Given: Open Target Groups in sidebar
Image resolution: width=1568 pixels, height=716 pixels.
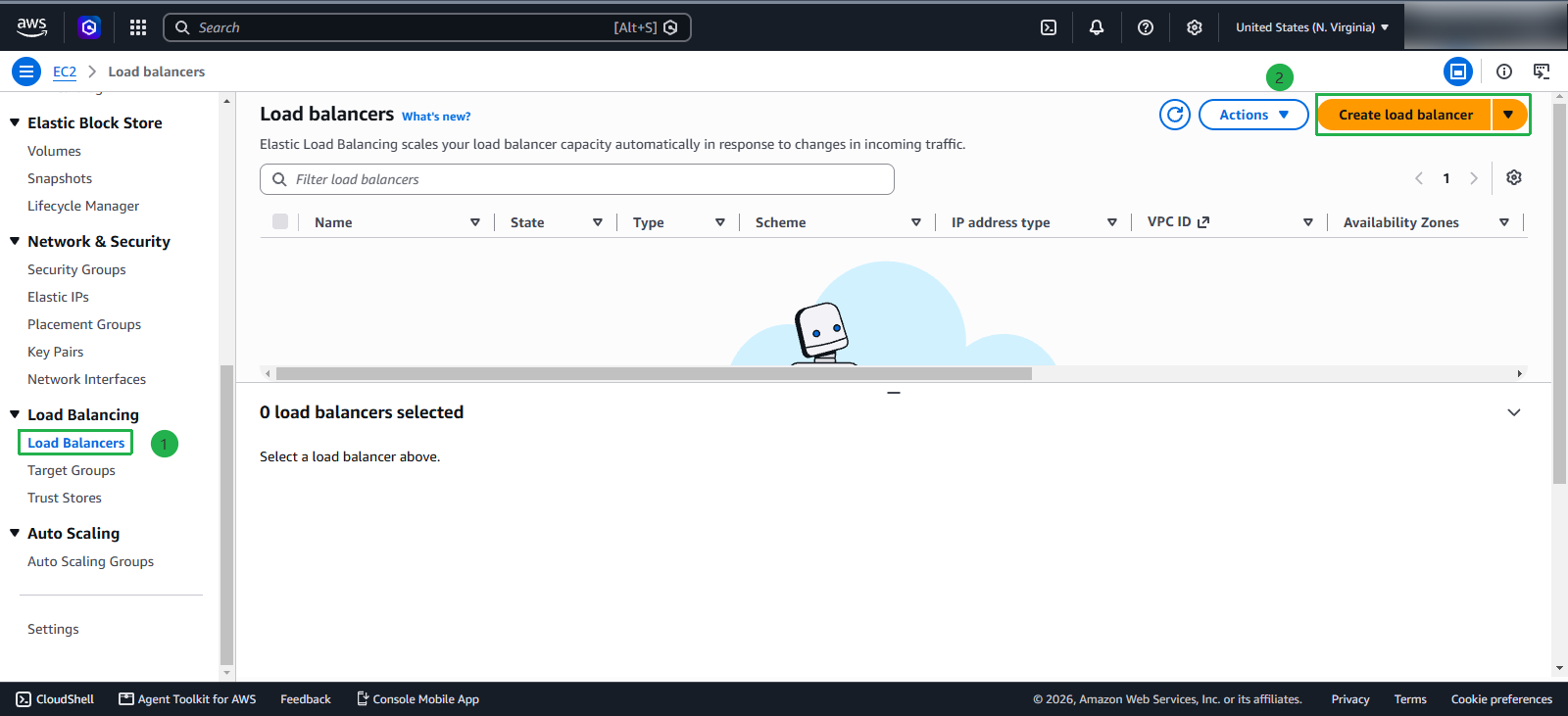Looking at the screenshot, I should click(x=72, y=470).
